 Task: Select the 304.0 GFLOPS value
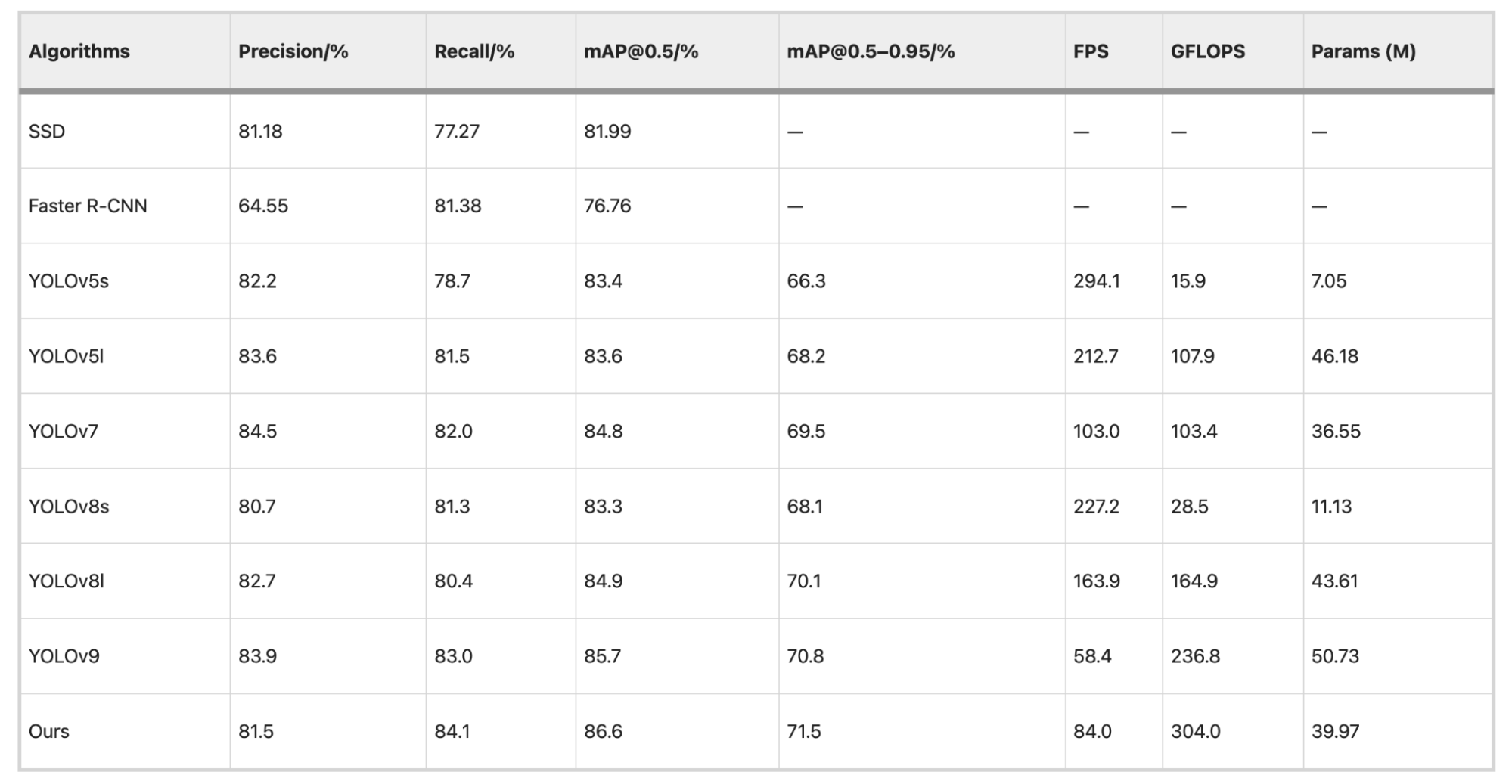1196,732
